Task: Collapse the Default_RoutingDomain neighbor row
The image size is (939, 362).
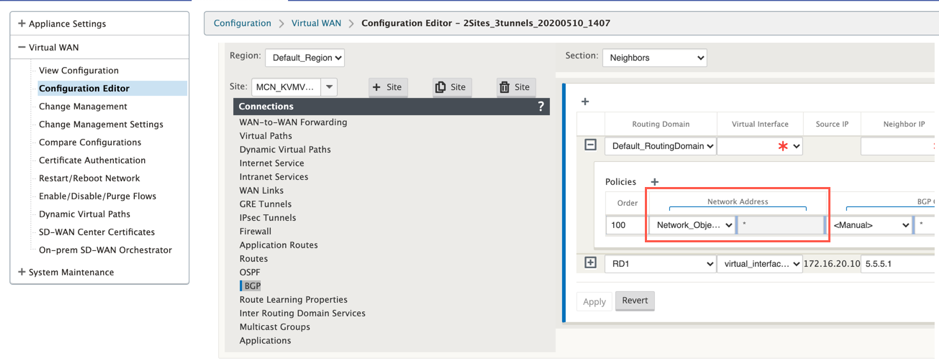Action: pyautogui.click(x=590, y=144)
